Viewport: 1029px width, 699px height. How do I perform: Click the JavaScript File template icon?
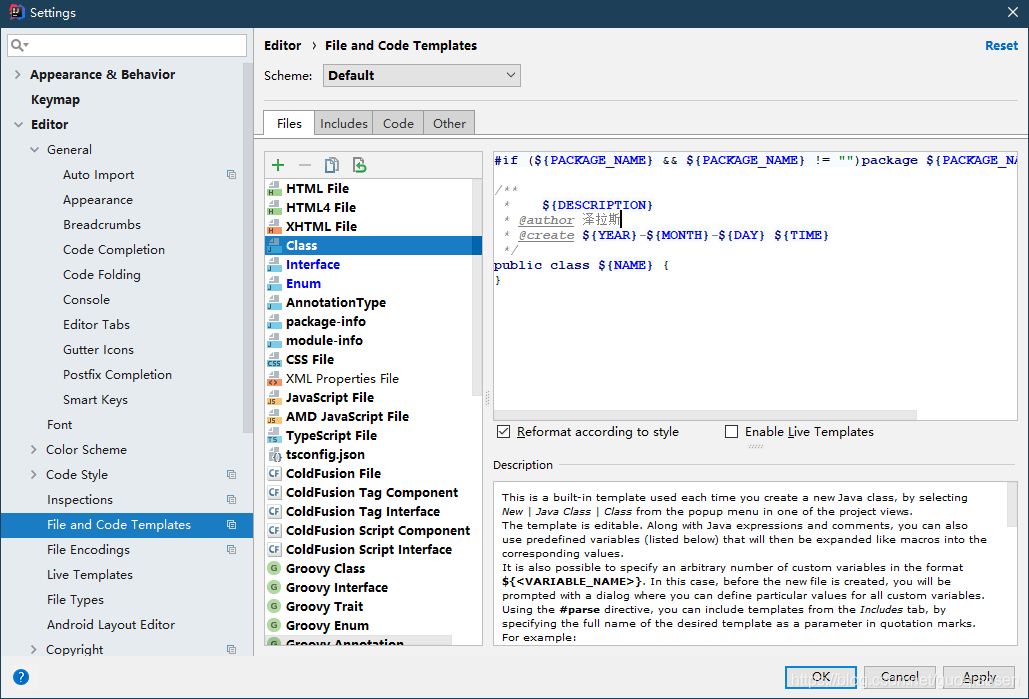click(274, 398)
